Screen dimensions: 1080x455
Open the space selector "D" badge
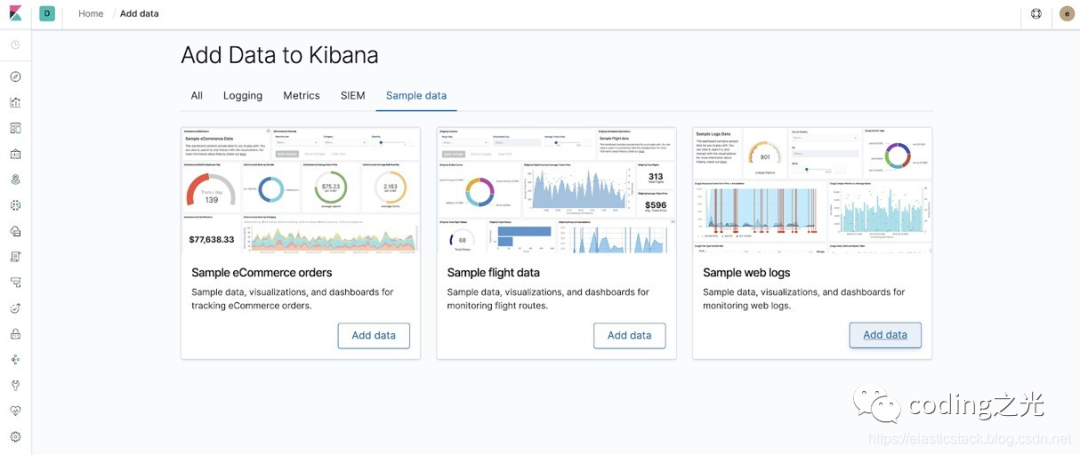tap(47, 14)
